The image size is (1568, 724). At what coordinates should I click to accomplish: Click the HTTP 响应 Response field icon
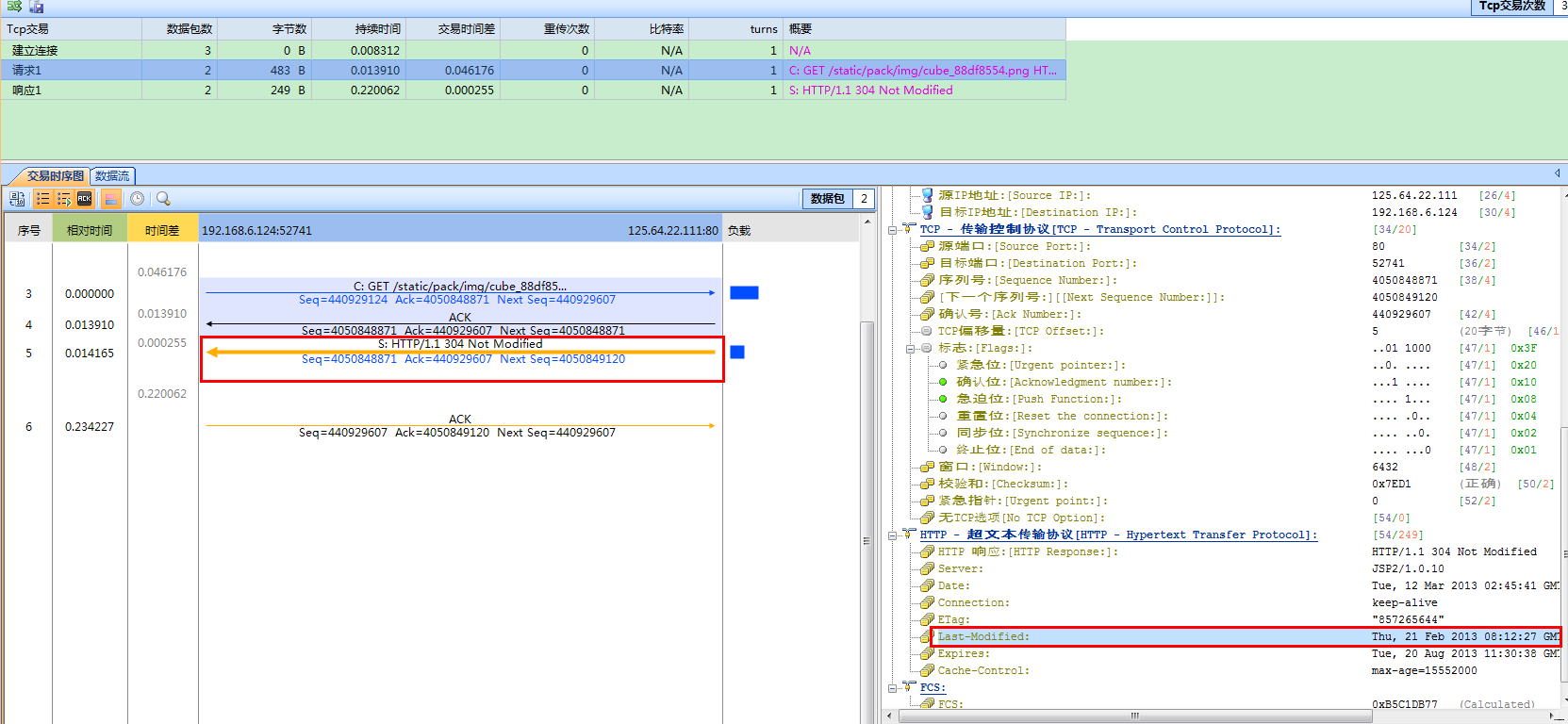tap(927, 551)
